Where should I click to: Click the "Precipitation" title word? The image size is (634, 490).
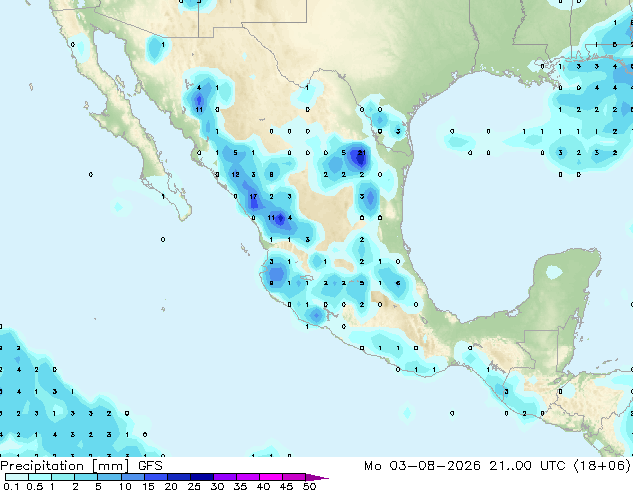(42, 466)
